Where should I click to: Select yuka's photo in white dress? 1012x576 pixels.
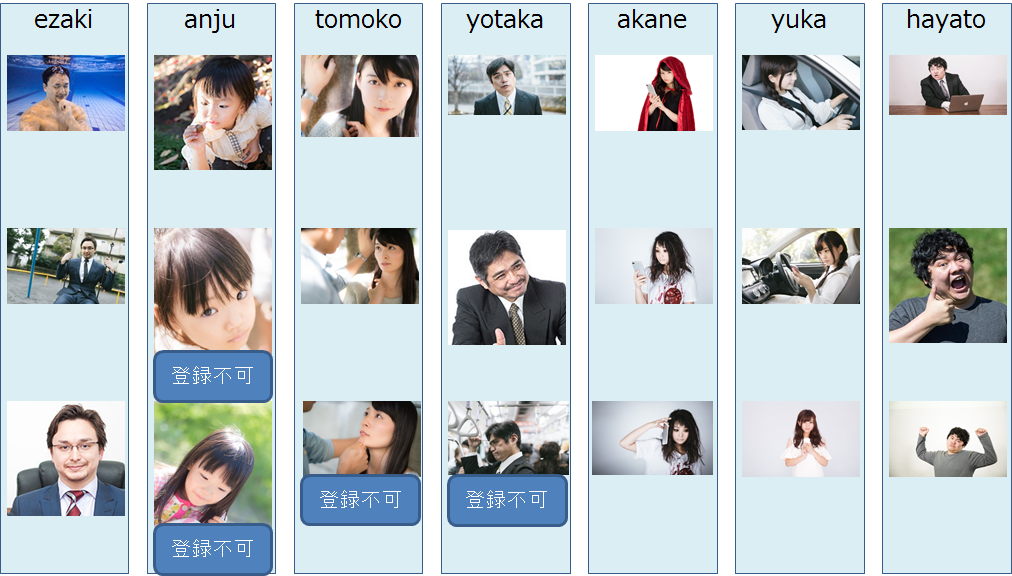click(801, 439)
